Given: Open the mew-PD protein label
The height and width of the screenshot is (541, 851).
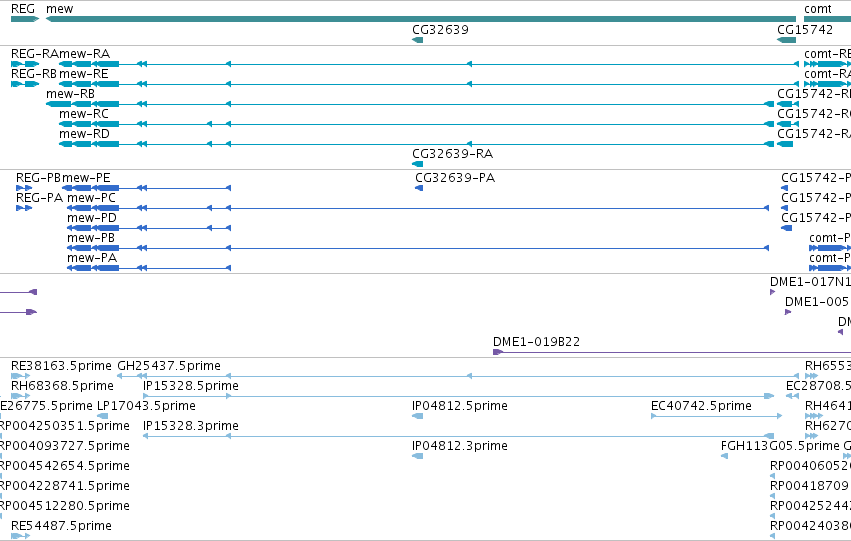Looking at the screenshot, I should coord(92,218).
